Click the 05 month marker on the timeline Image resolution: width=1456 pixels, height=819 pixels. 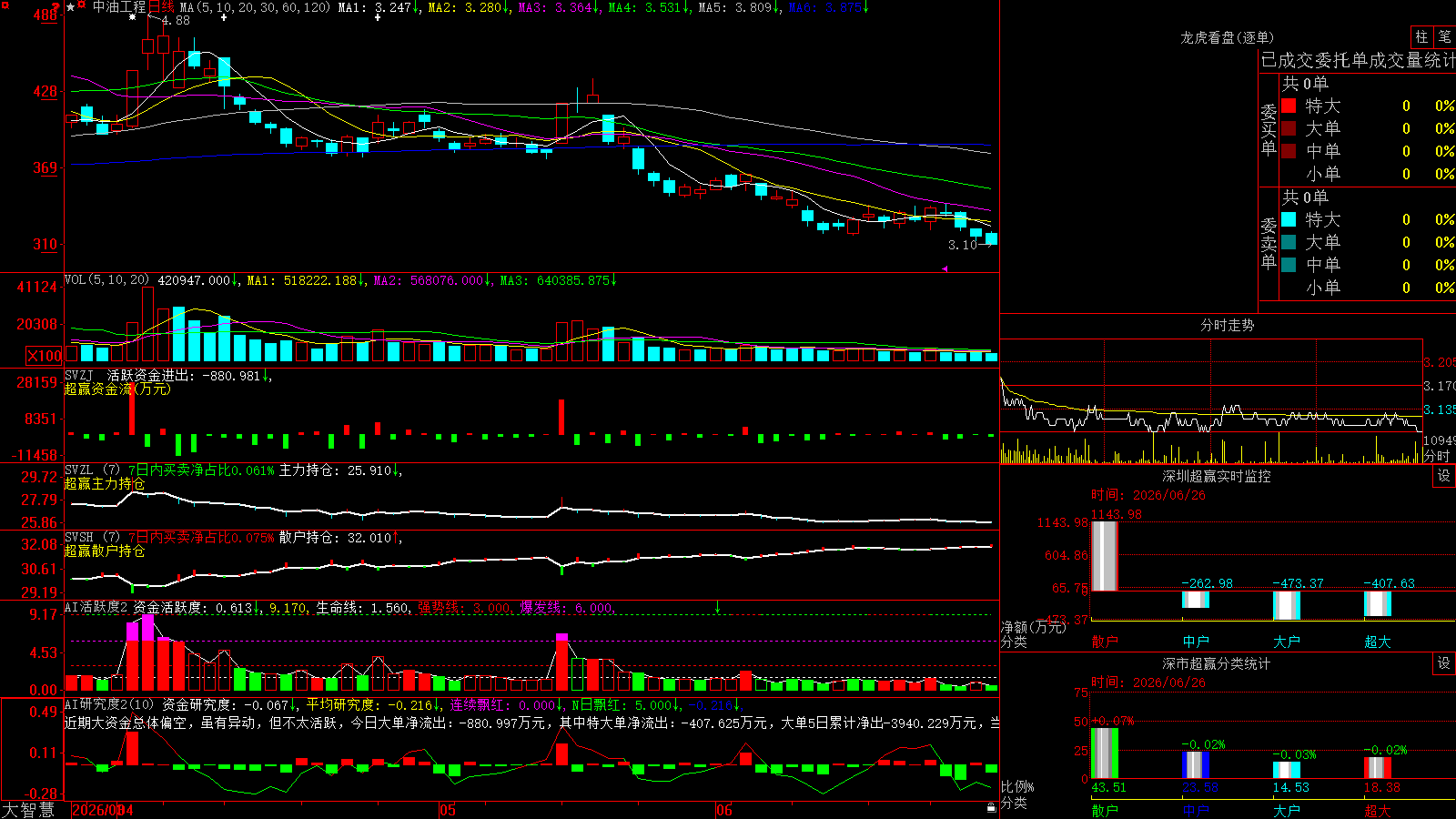447,810
